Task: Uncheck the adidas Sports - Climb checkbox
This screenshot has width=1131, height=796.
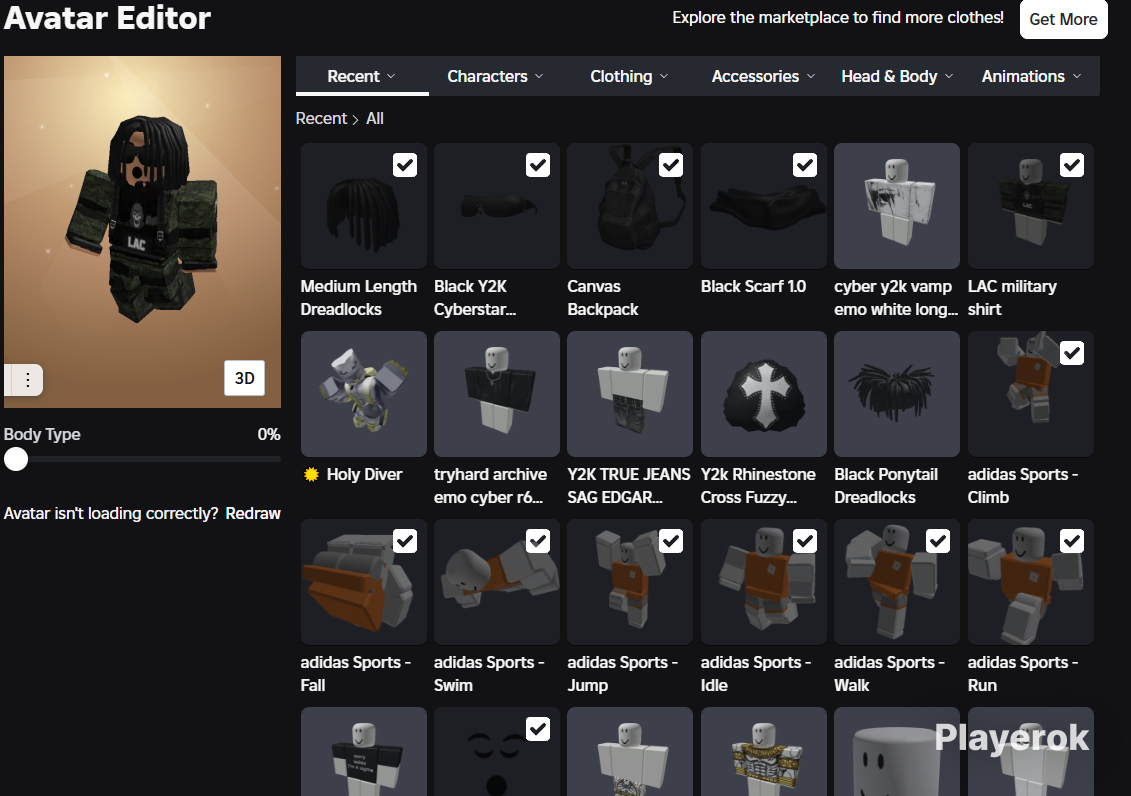Action: click(1072, 353)
